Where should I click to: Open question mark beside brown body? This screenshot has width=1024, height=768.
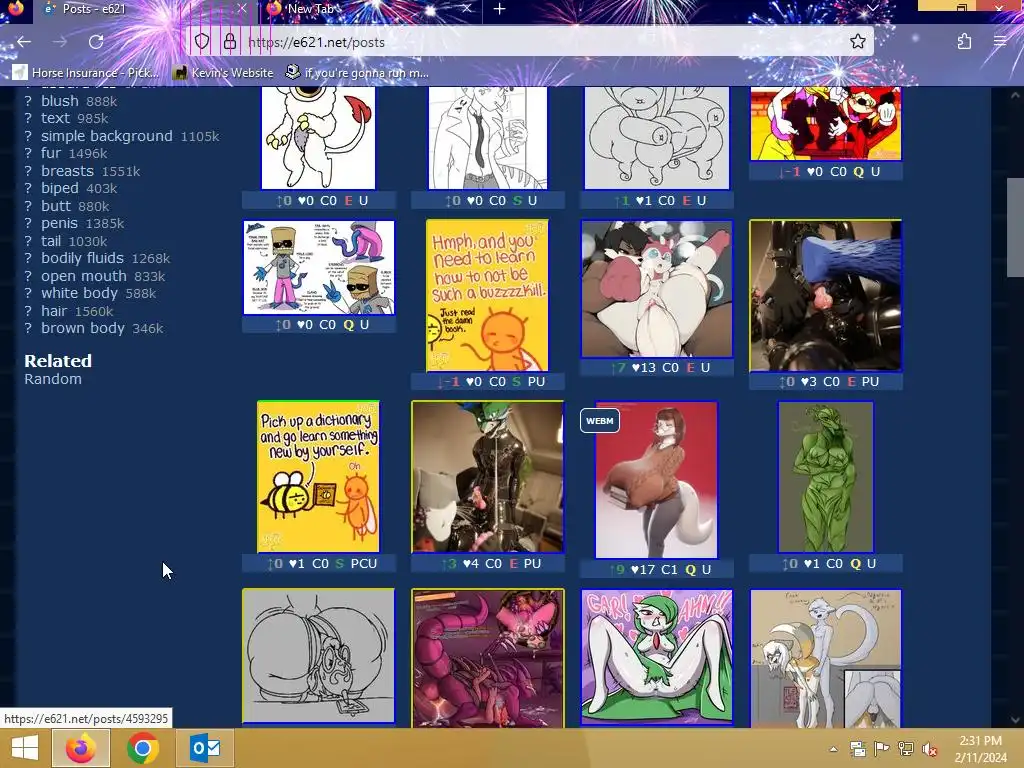[28, 328]
